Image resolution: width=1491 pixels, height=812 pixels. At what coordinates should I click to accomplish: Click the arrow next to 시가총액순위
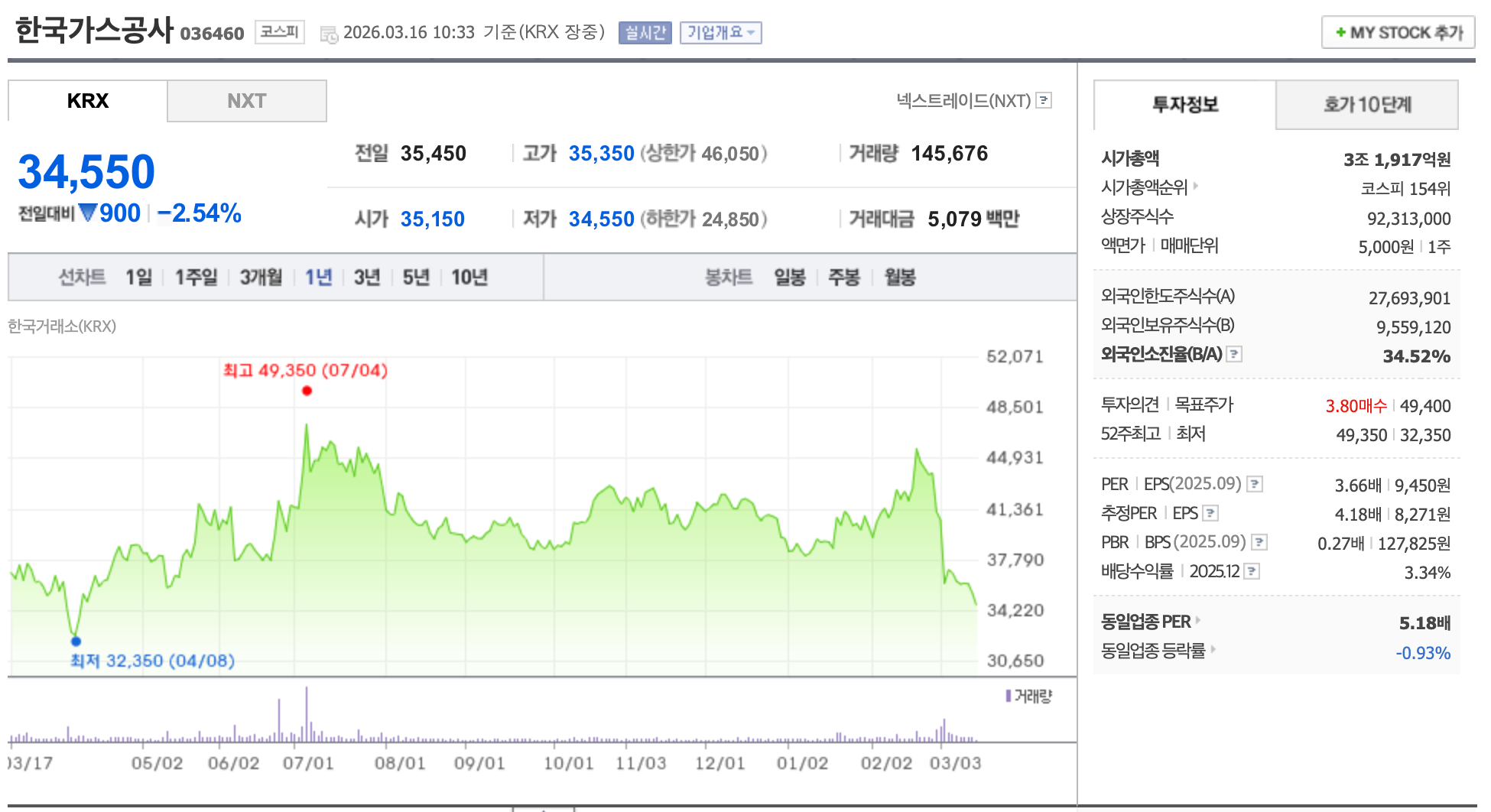[1196, 185]
